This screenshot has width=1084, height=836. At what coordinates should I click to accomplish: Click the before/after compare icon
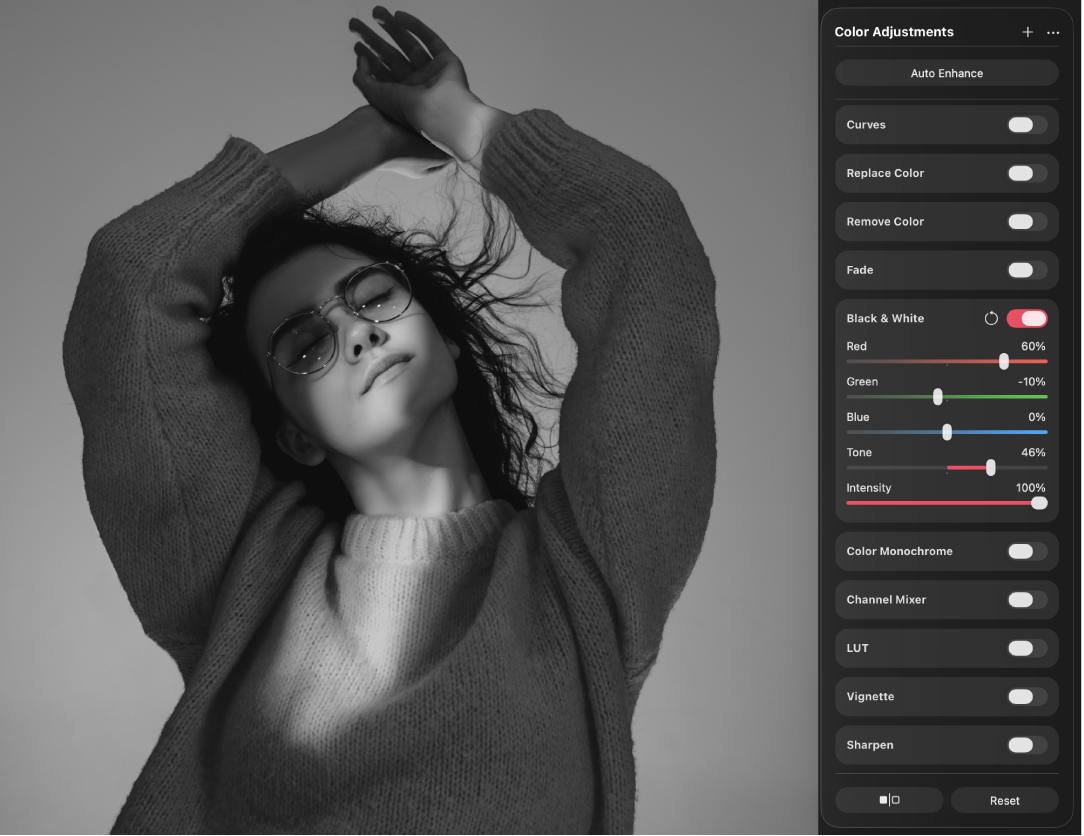click(888, 800)
